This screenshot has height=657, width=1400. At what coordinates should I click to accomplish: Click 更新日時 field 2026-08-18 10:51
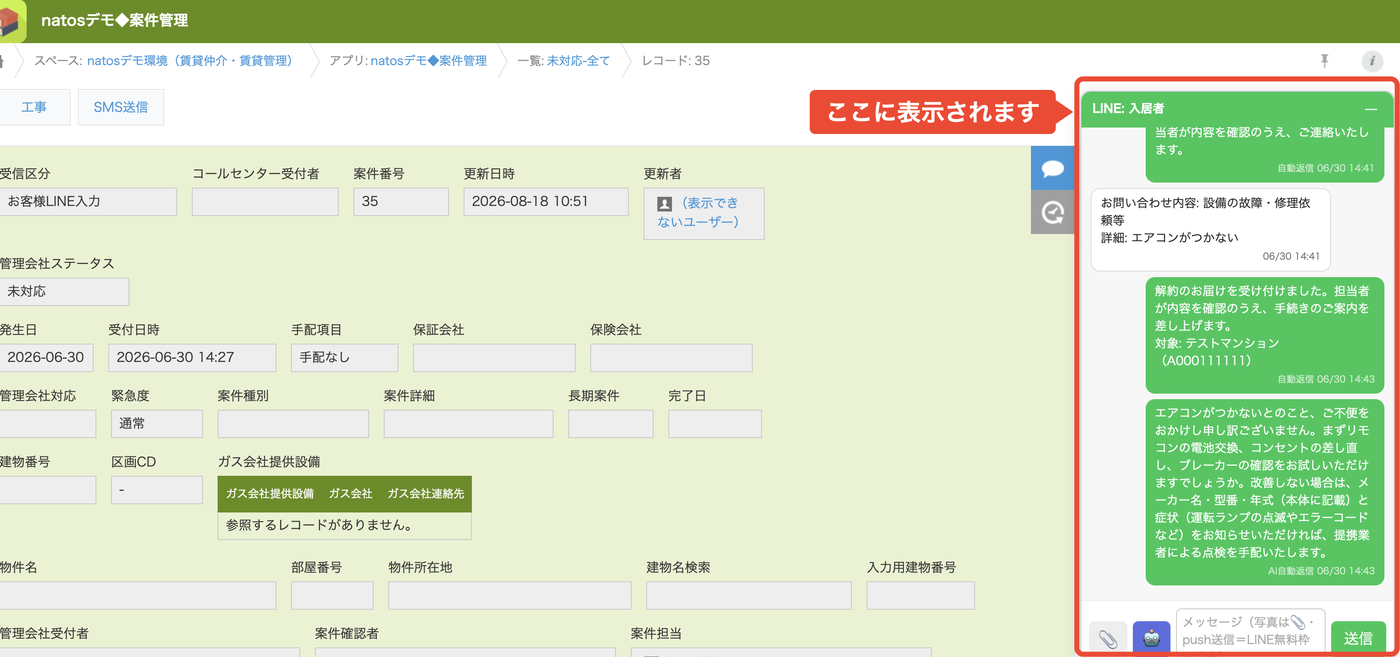(546, 201)
